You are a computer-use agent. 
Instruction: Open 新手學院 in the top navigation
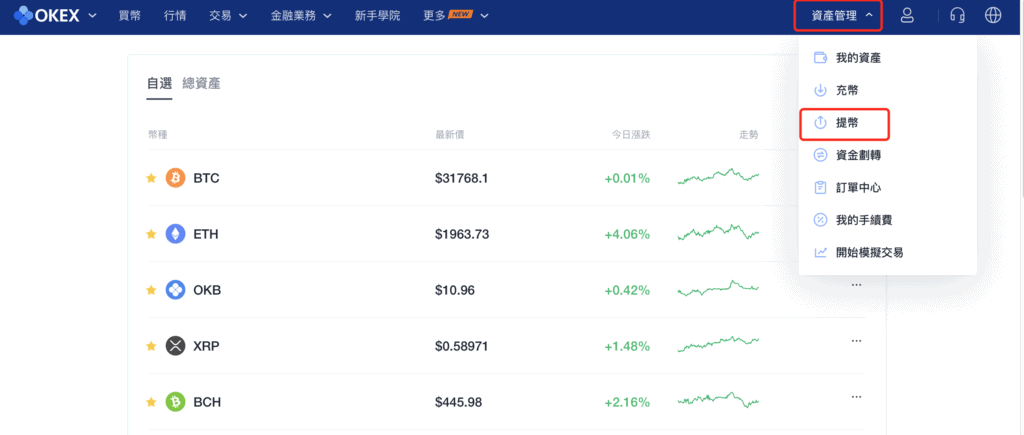pos(377,16)
